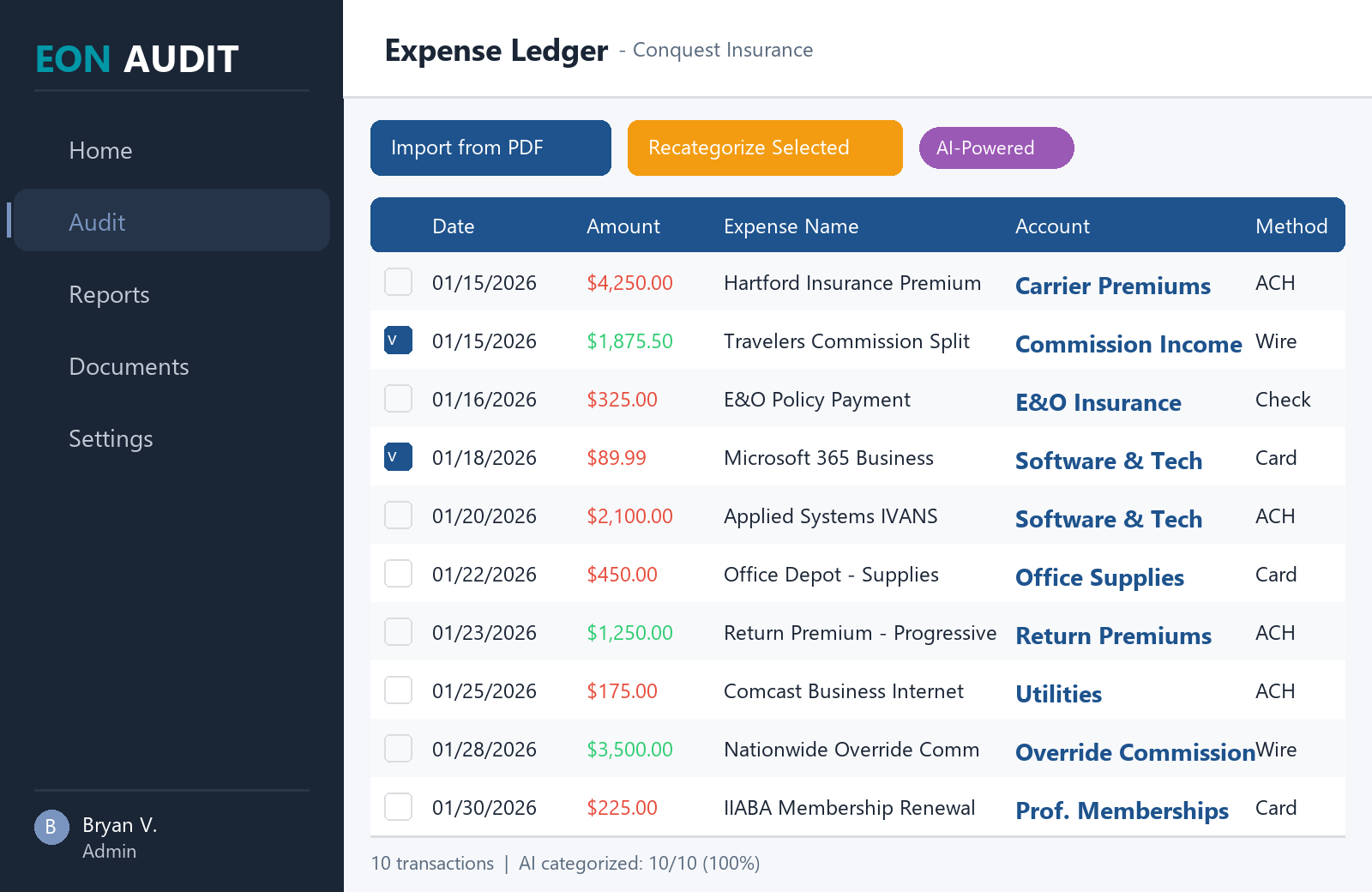Click the Import from PDF button
Screen dimensions: 1372x892
pyautogui.click(x=490, y=148)
